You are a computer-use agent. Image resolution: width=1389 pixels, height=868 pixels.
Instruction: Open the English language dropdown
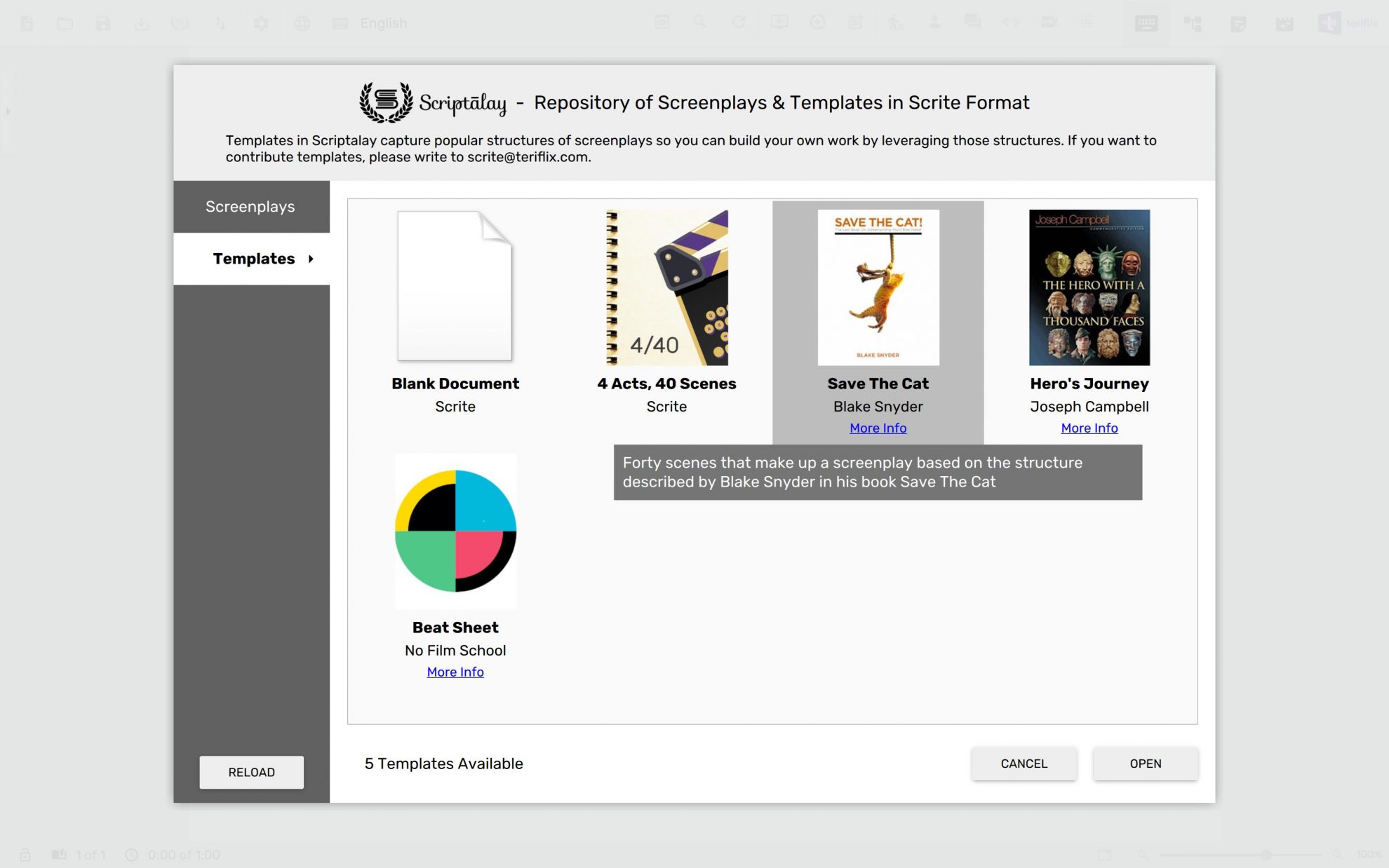(383, 22)
